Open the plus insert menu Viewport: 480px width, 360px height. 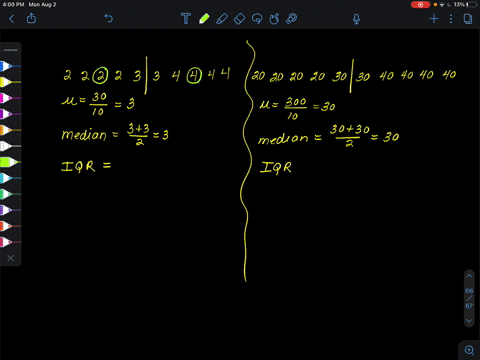(x=434, y=19)
